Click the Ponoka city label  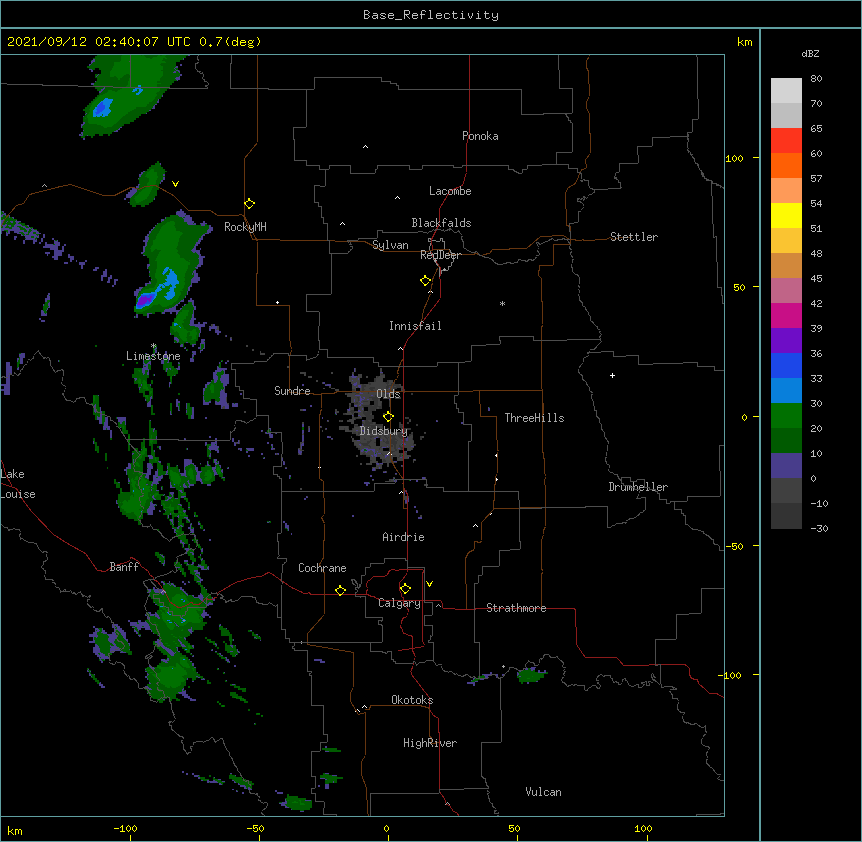(x=480, y=136)
